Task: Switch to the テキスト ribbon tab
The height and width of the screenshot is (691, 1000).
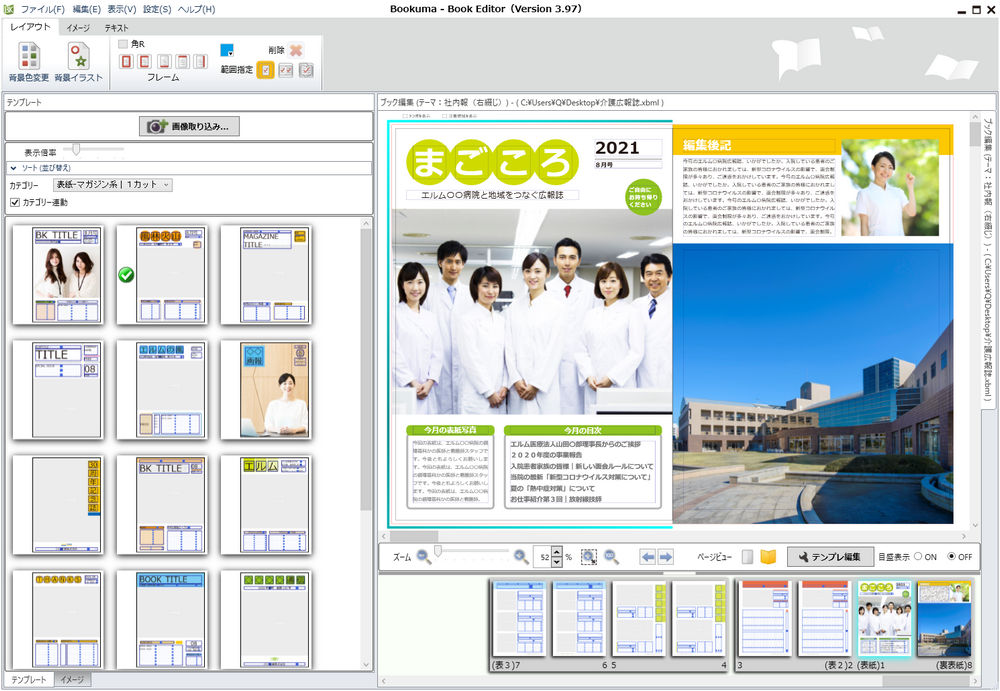Action: click(x=116, y=28)
